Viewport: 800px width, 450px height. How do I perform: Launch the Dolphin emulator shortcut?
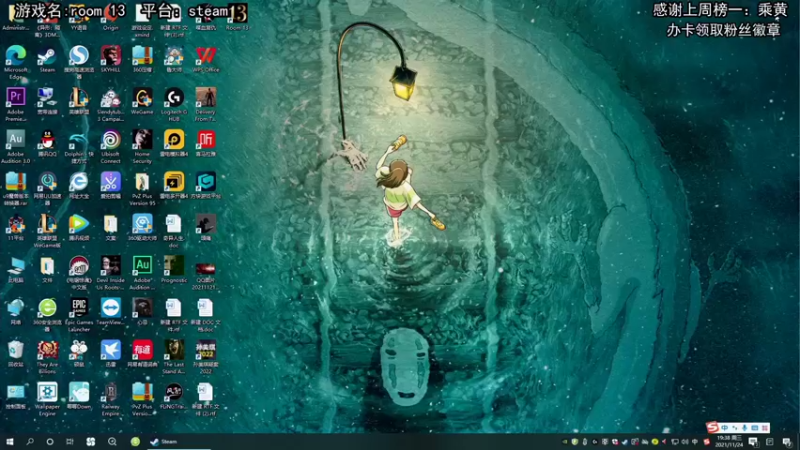[79, 142]
